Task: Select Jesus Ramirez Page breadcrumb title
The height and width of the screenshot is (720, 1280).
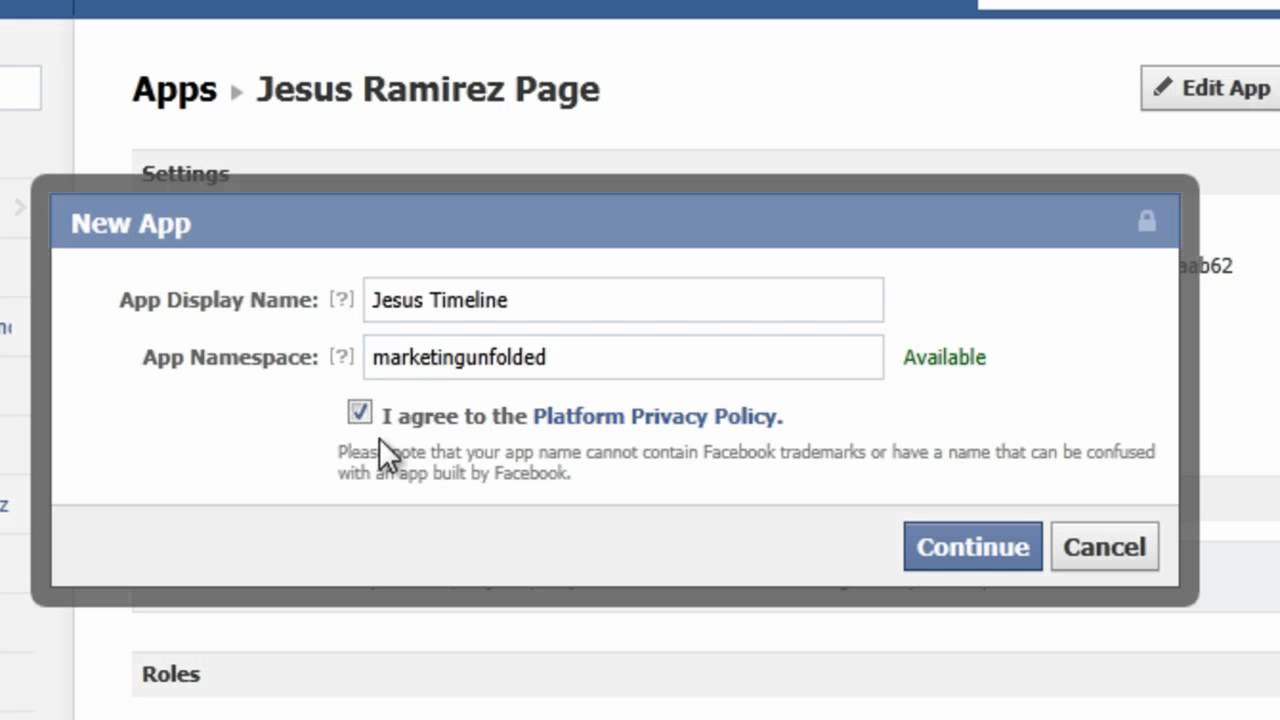Action: coord(428,89)
